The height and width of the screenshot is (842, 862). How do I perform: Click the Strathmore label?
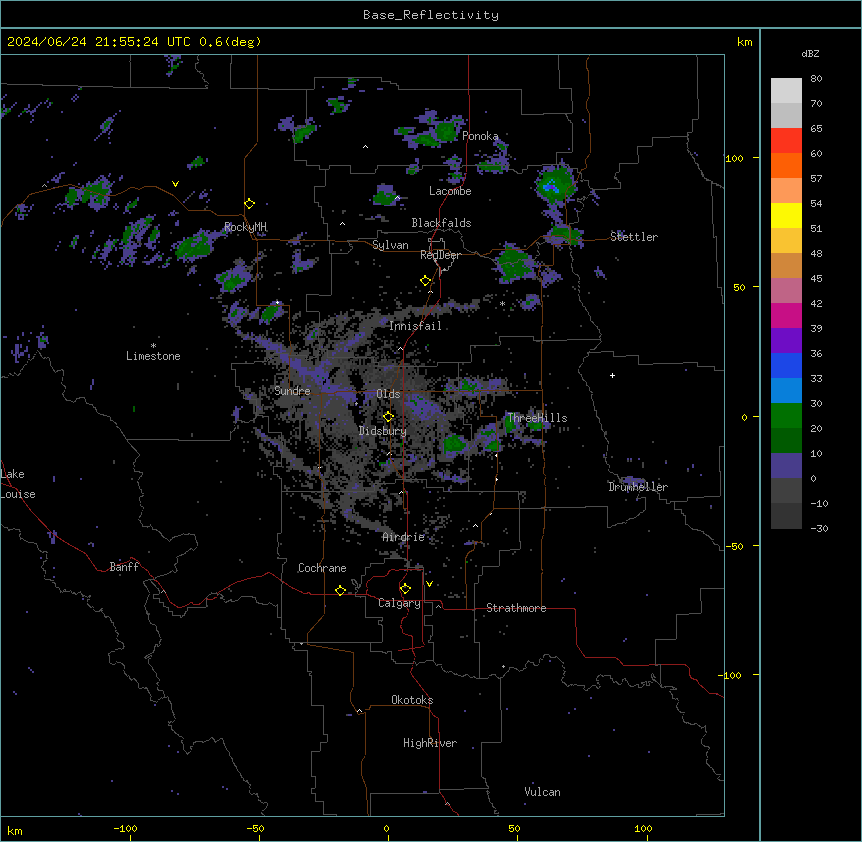click(x=516, y=608)
